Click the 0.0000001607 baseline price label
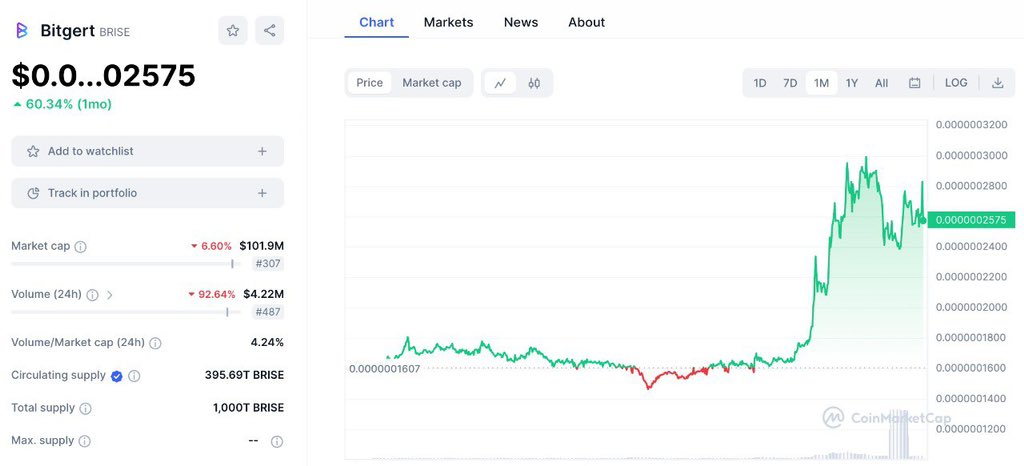The width and height of the screenshot is (1024, 466). click(385, 369)
